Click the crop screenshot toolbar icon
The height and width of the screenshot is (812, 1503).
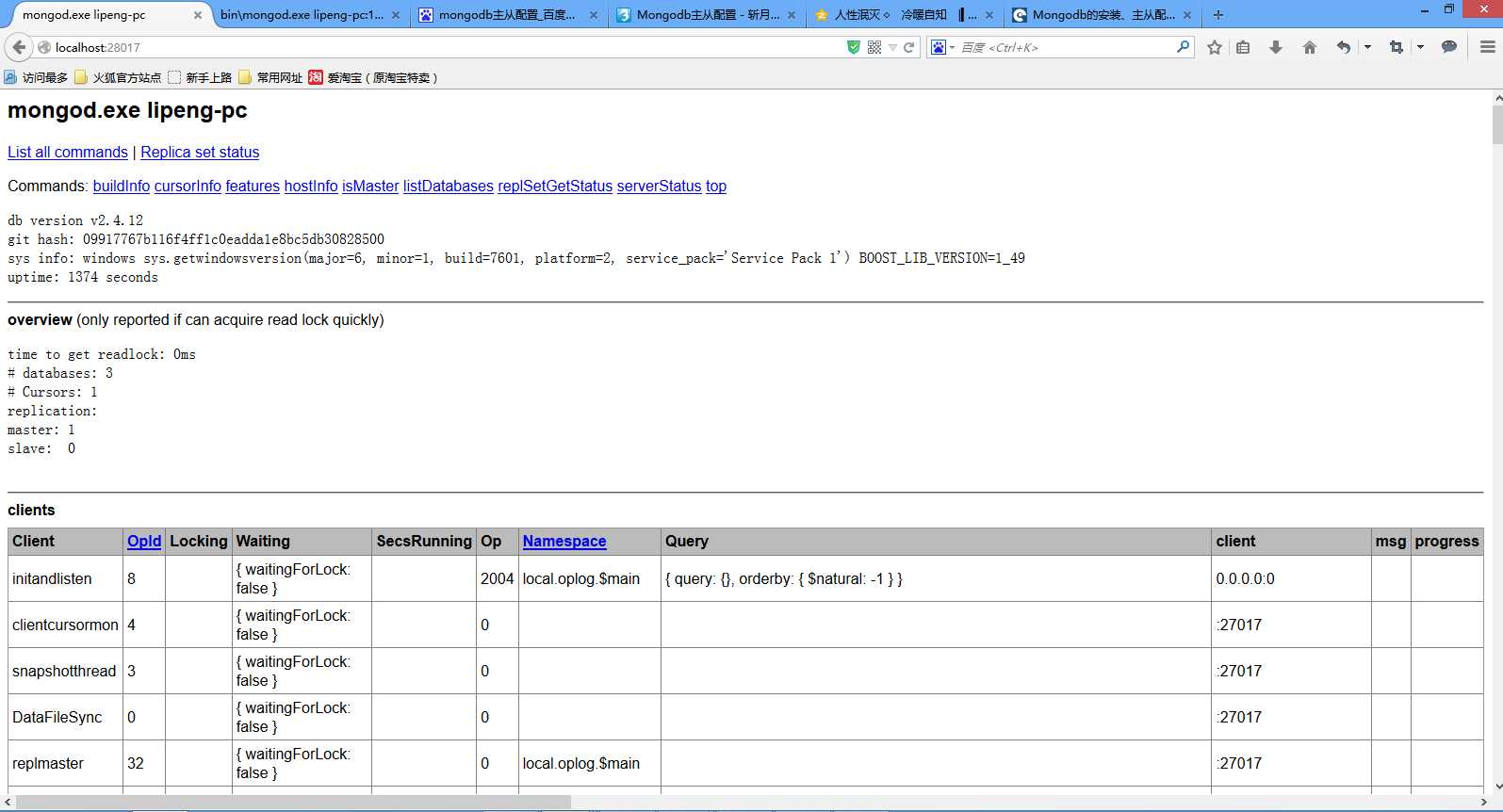pos(1397,47)
